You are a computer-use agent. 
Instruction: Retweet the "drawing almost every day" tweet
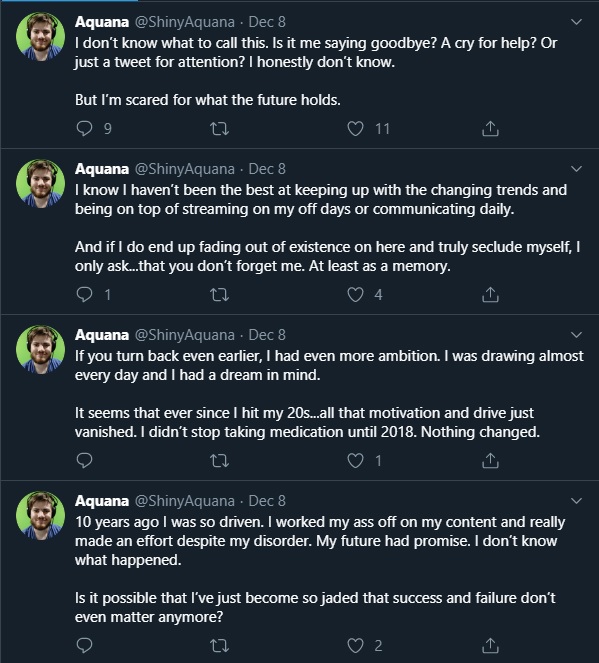tap(219, 460)
